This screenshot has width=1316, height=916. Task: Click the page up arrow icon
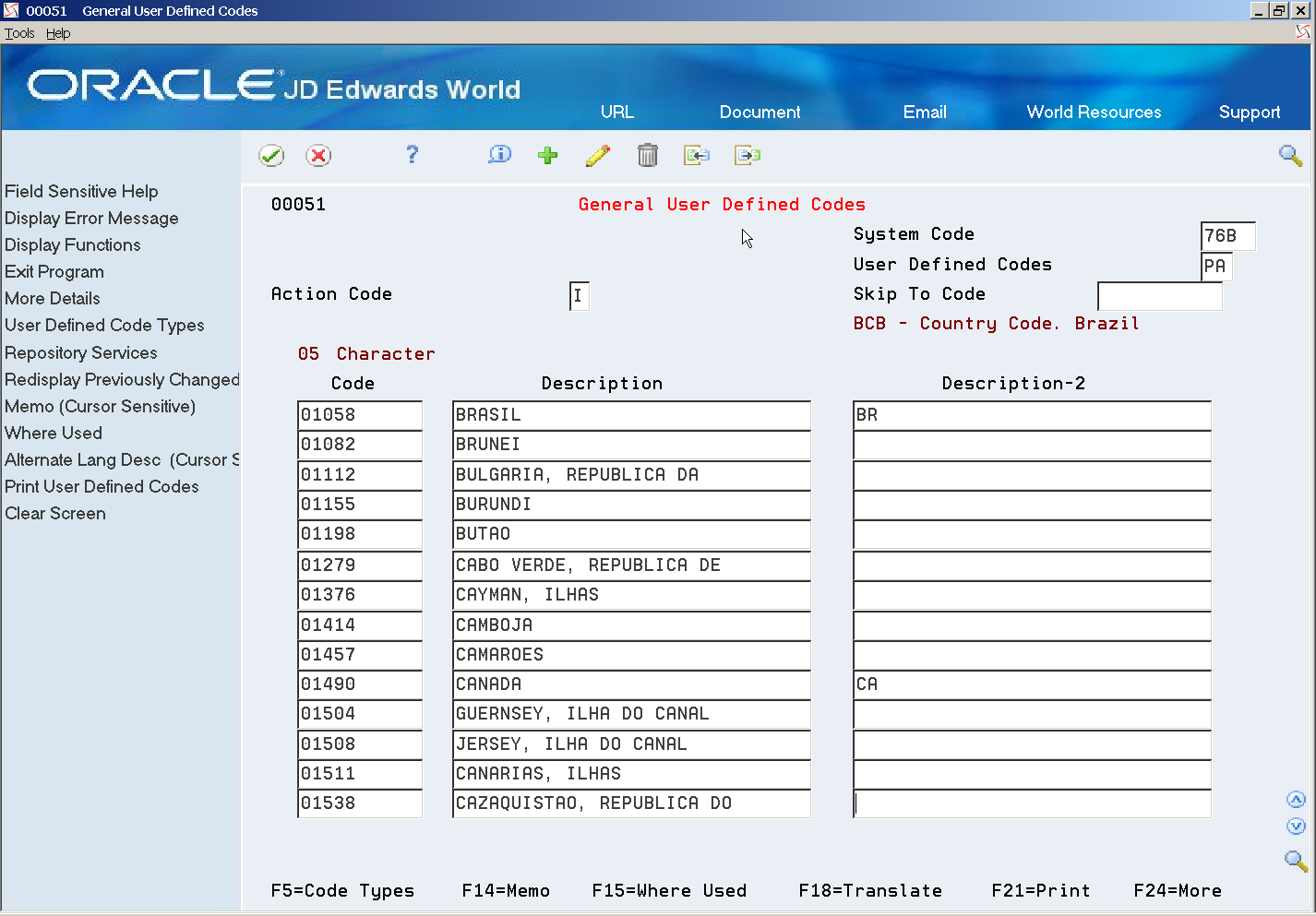pyautogui.click(x=1296, y=800)
